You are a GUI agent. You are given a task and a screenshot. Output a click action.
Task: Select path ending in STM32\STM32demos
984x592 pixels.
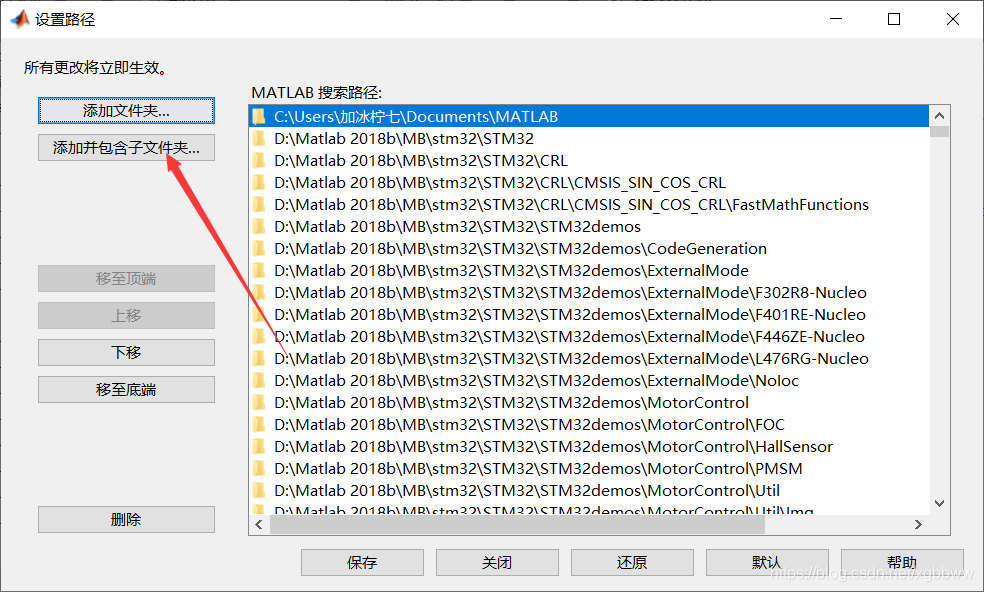click(589, 226)
